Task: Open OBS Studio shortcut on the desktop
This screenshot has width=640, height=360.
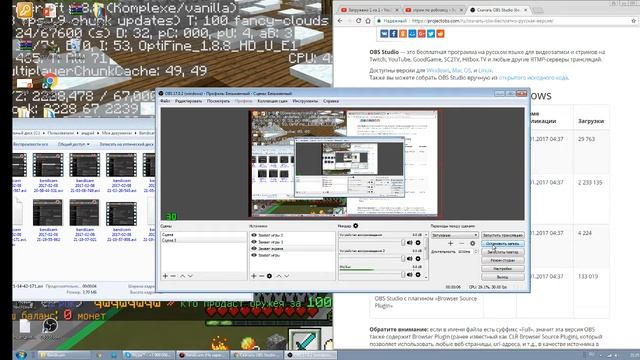Action: coord(50,327)
